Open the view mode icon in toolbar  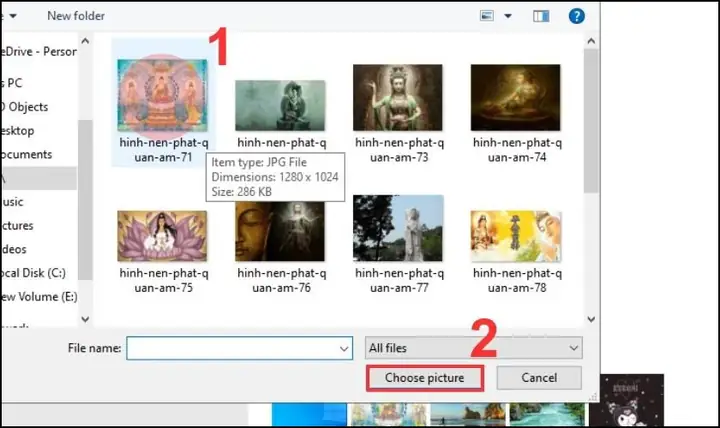pyautogui.click(x=487, y=16)
